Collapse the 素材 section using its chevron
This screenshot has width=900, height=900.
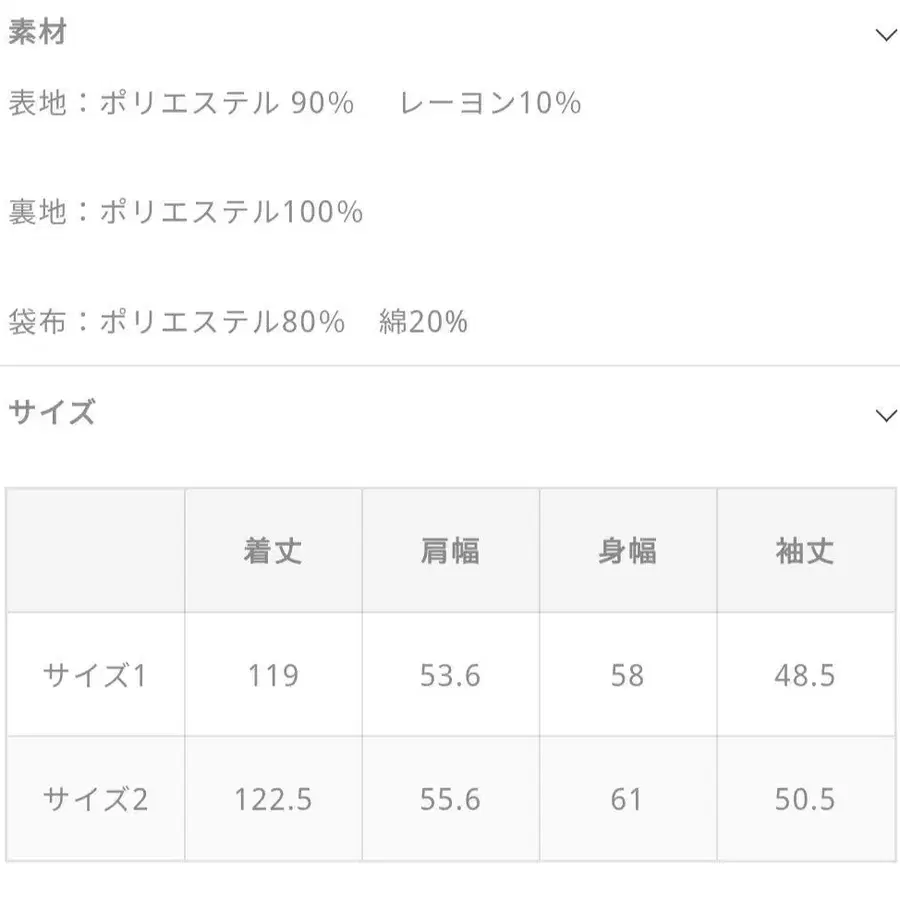point(884,33)
